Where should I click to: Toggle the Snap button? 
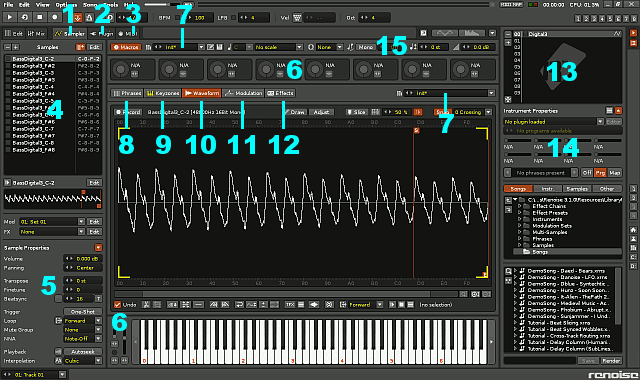tap(442, 112)
